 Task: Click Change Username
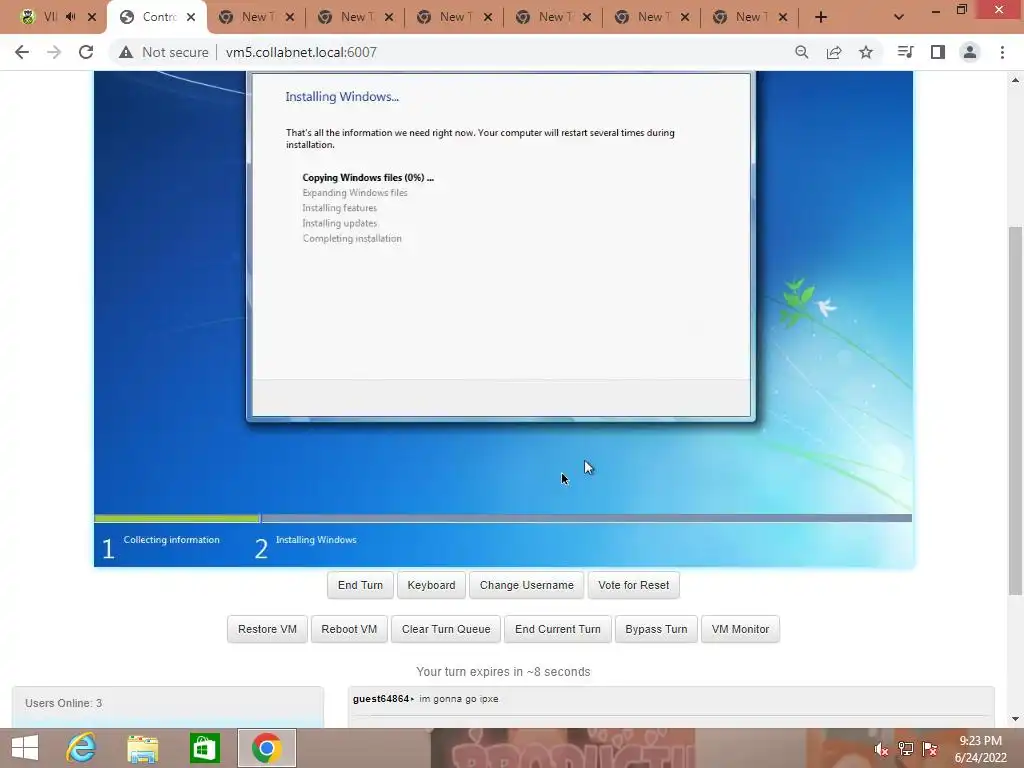tap(526, 585)
